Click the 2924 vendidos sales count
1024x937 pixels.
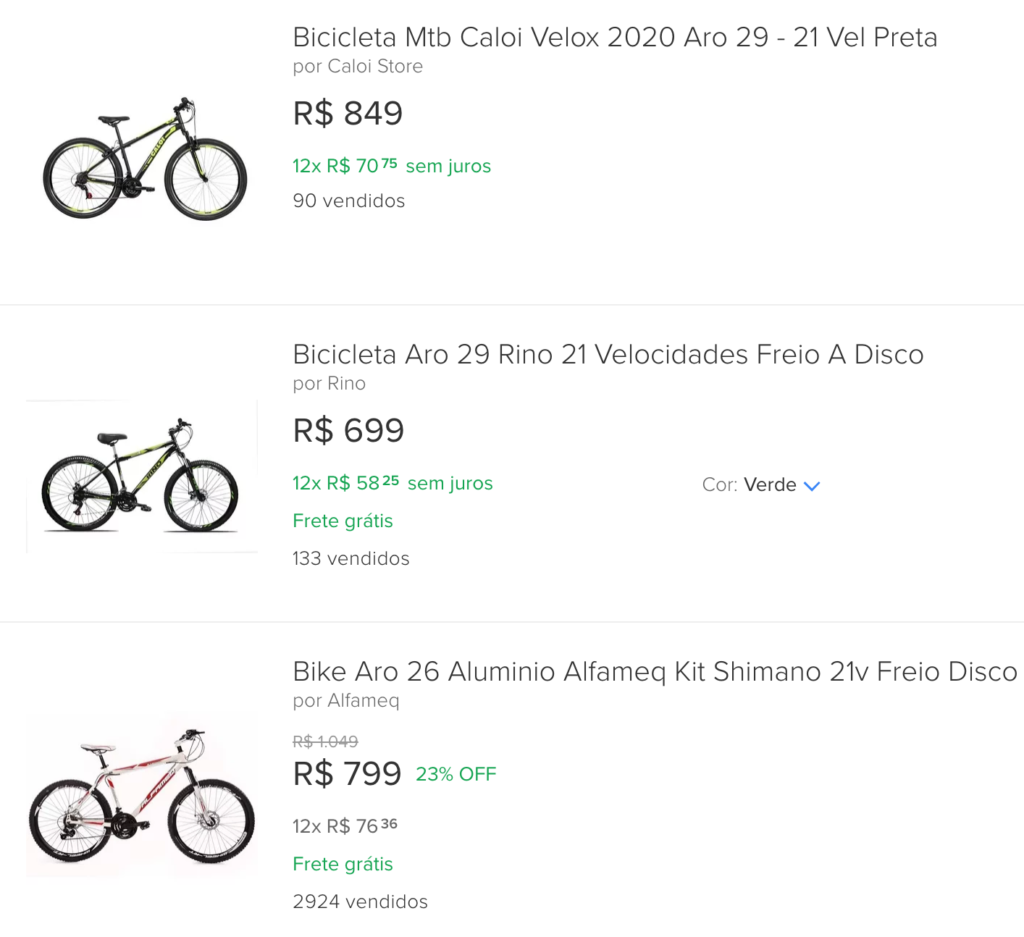coord(359,902)
